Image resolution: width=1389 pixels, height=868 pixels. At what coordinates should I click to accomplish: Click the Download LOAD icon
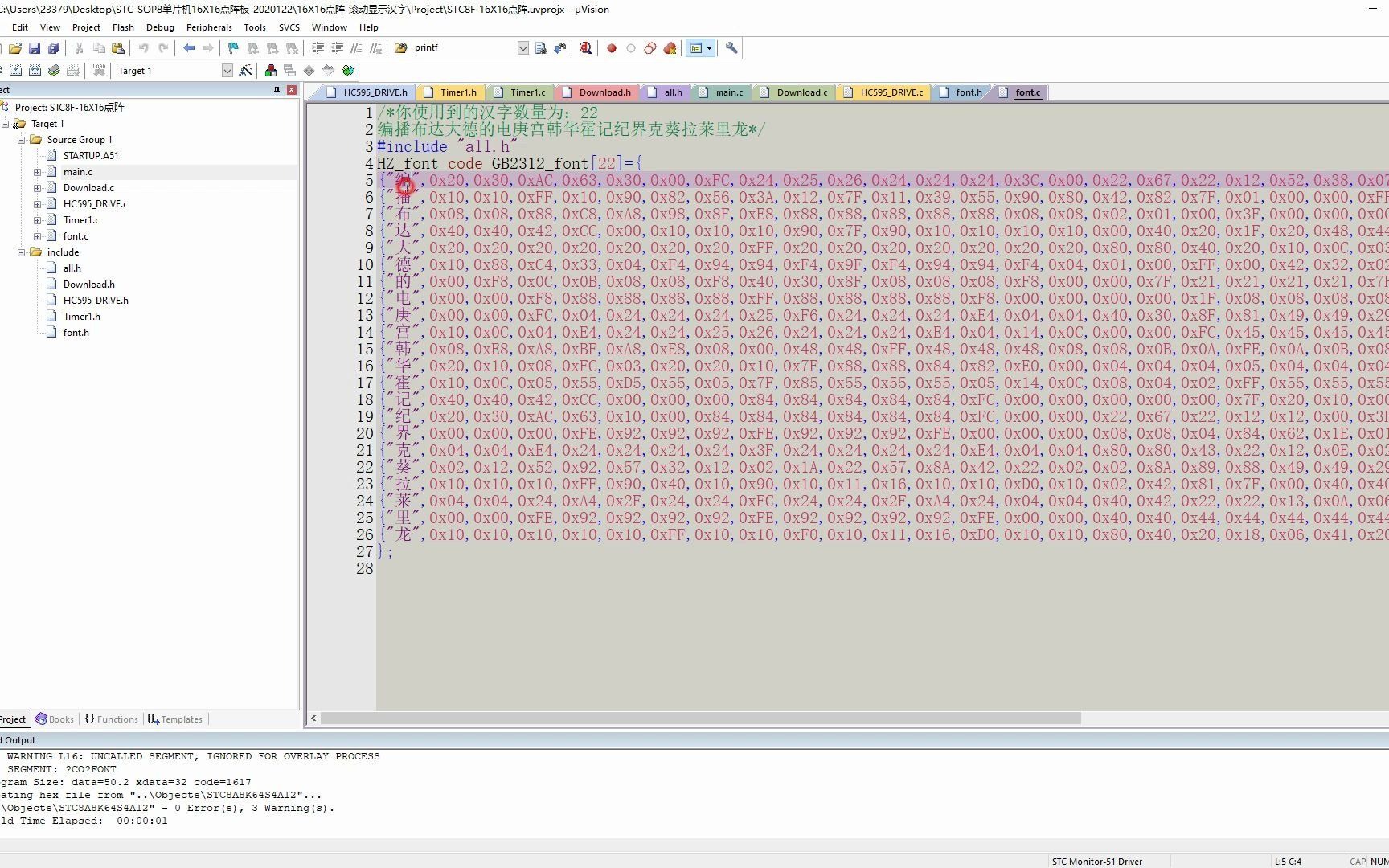point(99,71)
